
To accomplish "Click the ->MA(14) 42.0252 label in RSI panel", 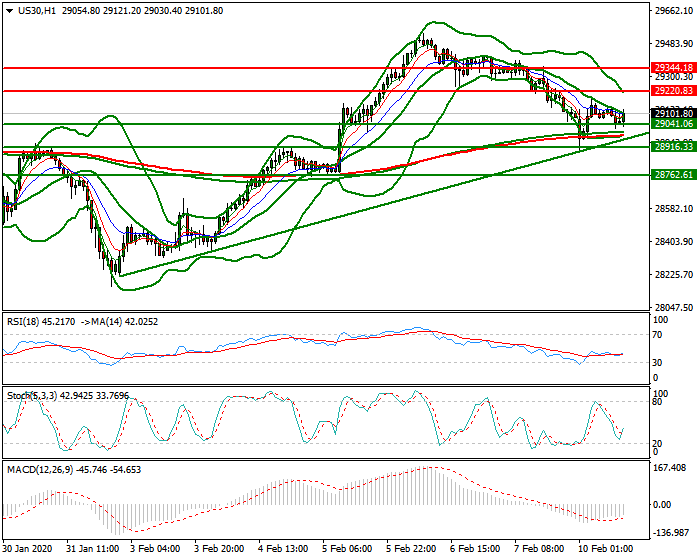I will (x=120, y=322).
